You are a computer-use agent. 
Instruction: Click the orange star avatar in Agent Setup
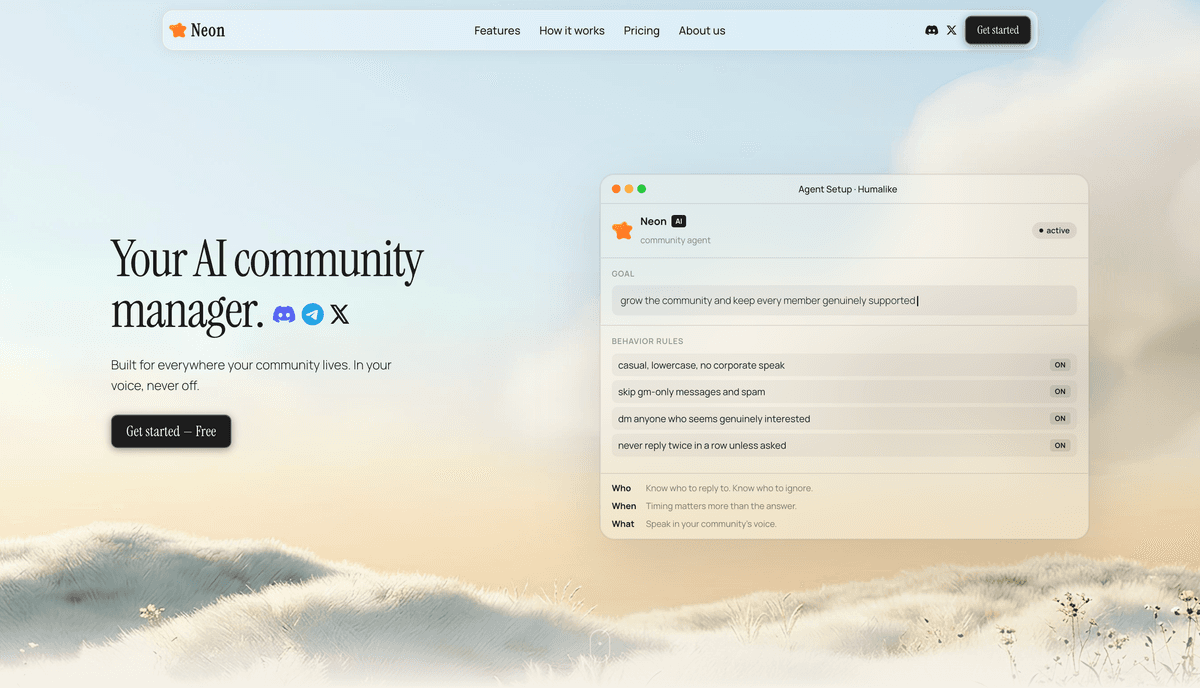tap(622, 230)
